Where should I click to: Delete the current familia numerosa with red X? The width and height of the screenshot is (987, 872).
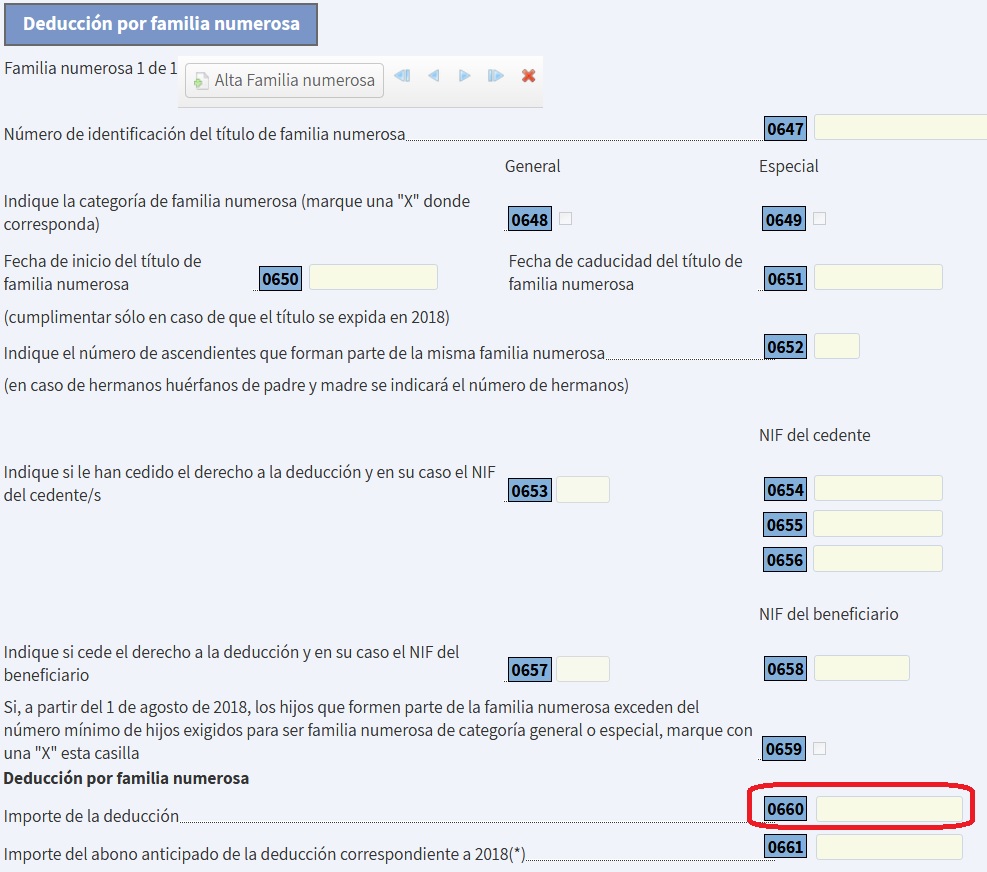529,76
